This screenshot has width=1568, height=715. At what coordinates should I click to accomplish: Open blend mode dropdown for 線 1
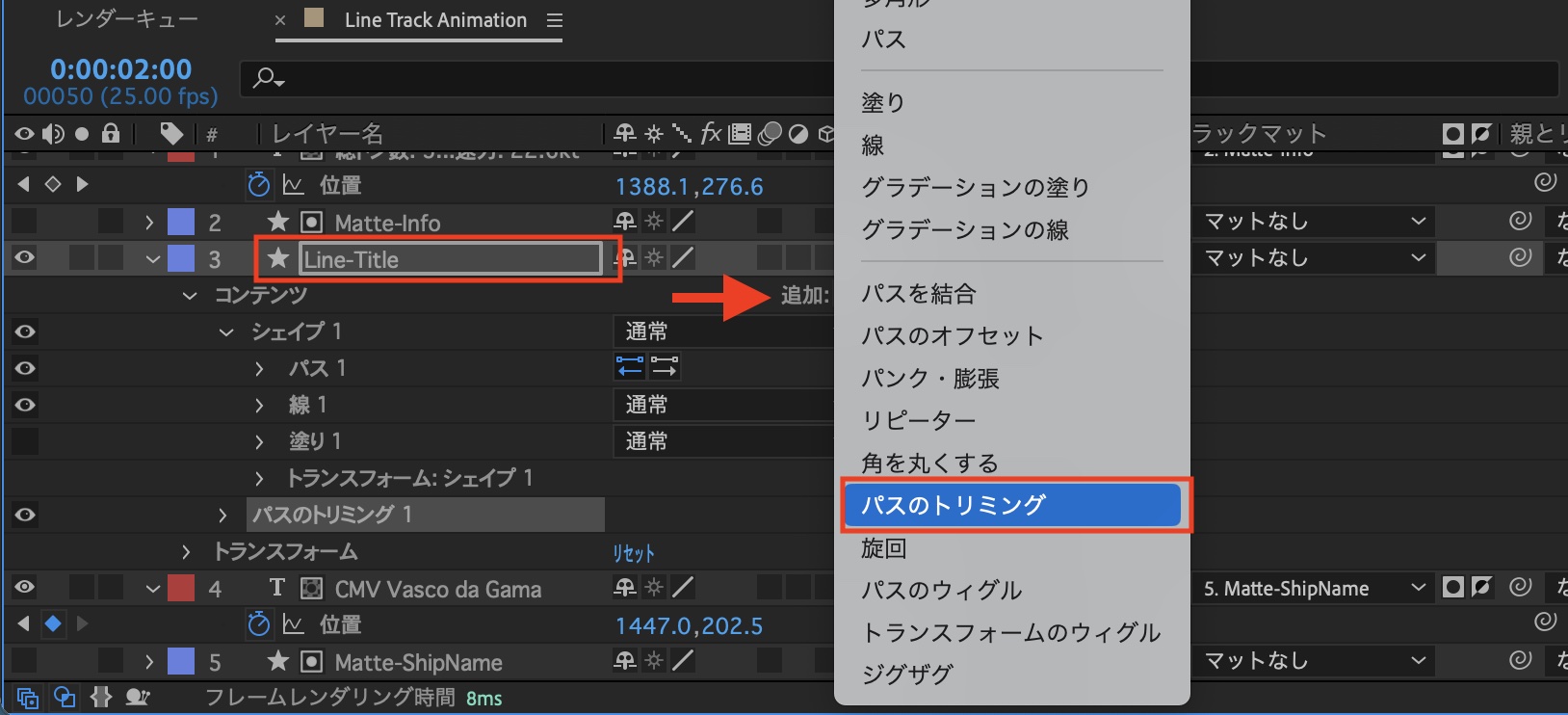tap(724, 405)
